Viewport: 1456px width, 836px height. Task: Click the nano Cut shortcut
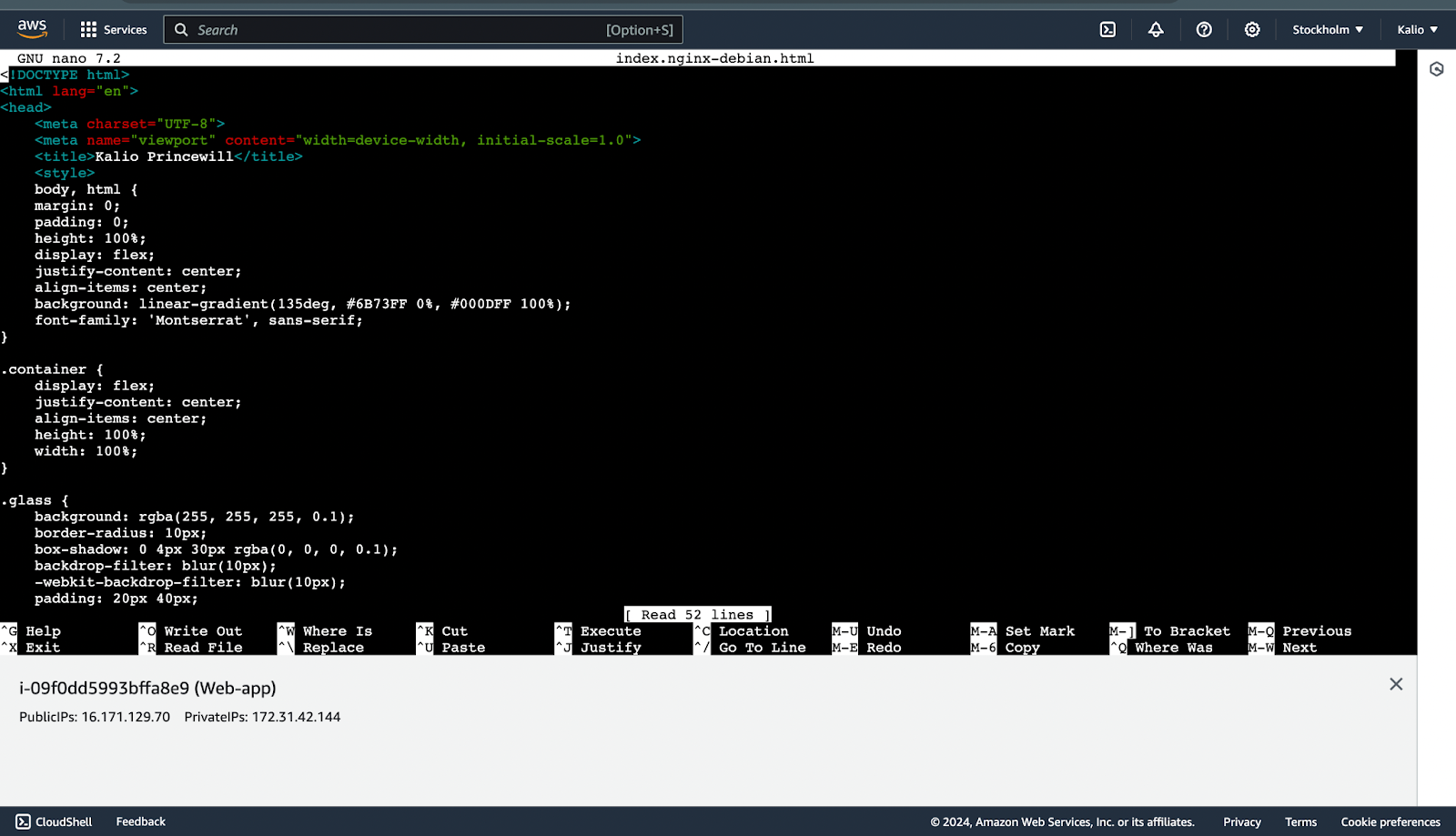tap(442, 631)
